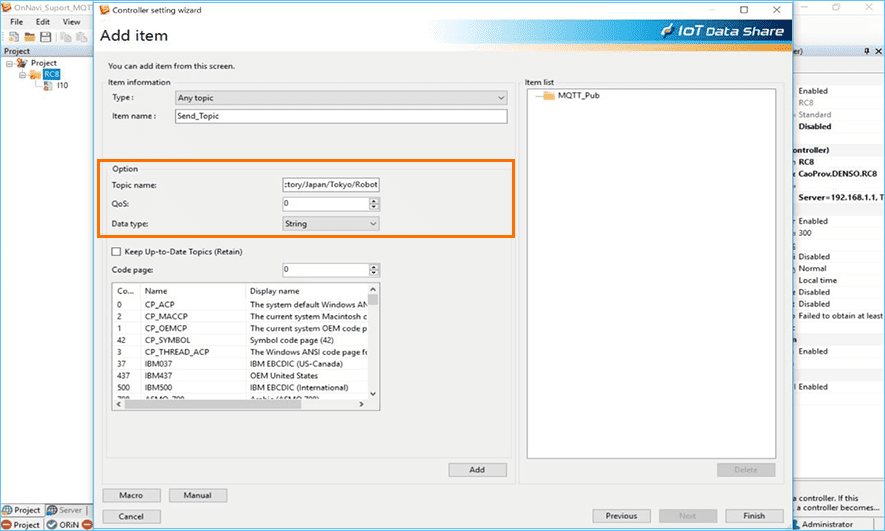Select RC8 node in Project tree
This screenshot has width=885, height=531.
(x=51, y=74)
